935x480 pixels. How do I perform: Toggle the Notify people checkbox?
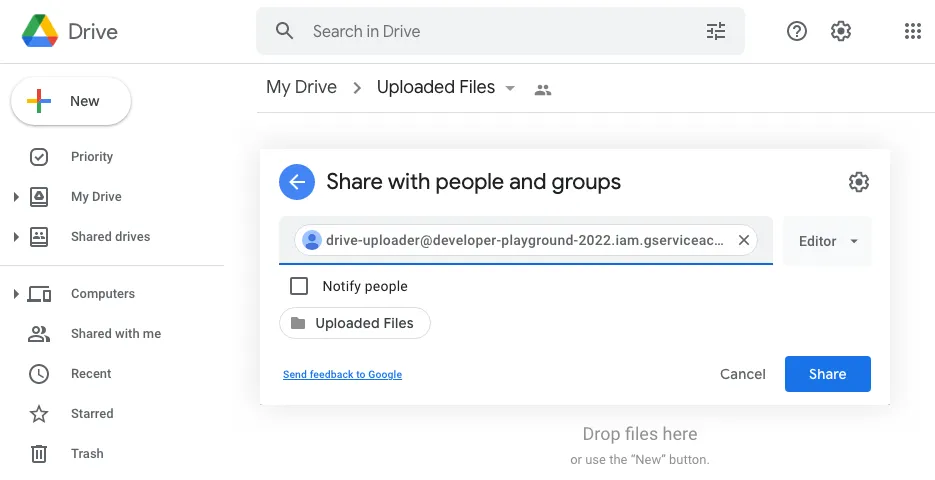tap(299, 286)
